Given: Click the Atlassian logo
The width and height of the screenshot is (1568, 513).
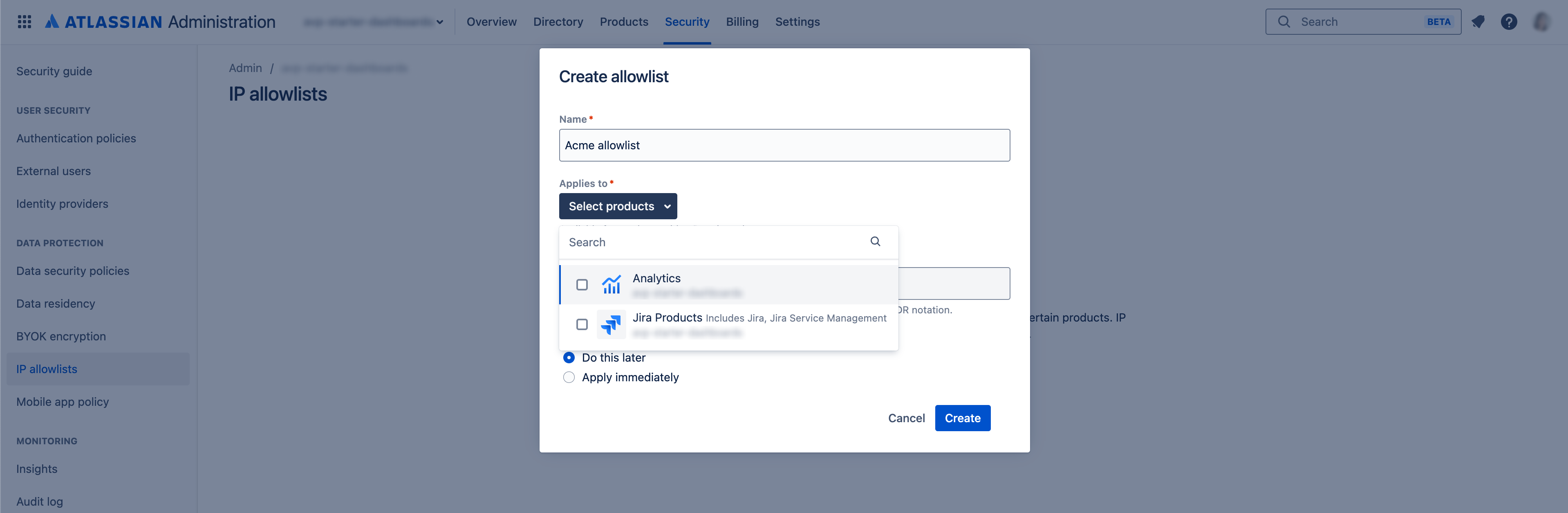Looking at the screenshot, I should click(x=54, y=21).
